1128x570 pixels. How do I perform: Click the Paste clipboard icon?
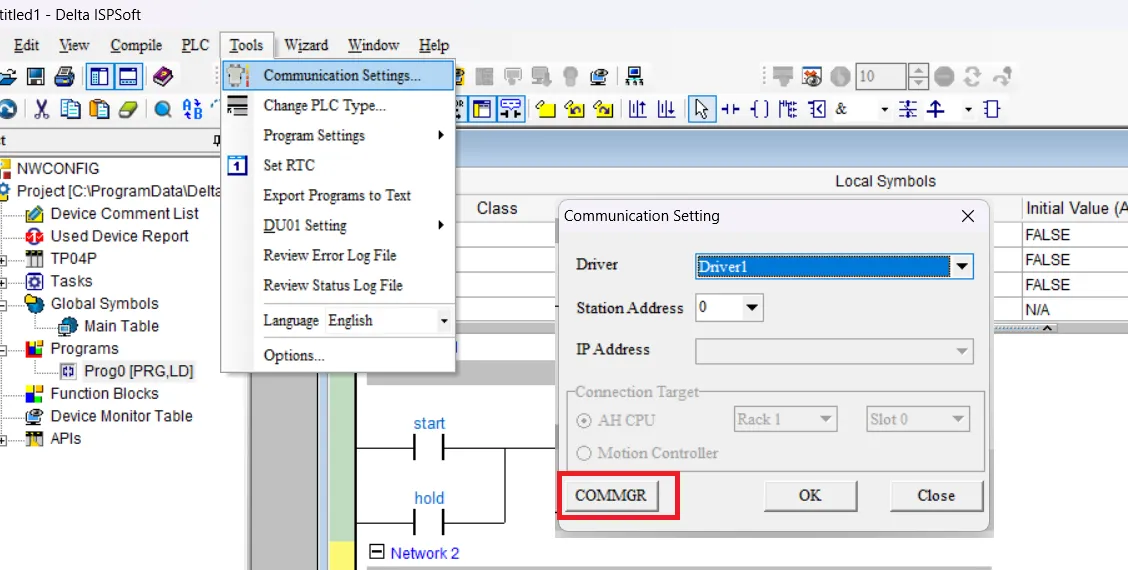click(x=99, y=109)
